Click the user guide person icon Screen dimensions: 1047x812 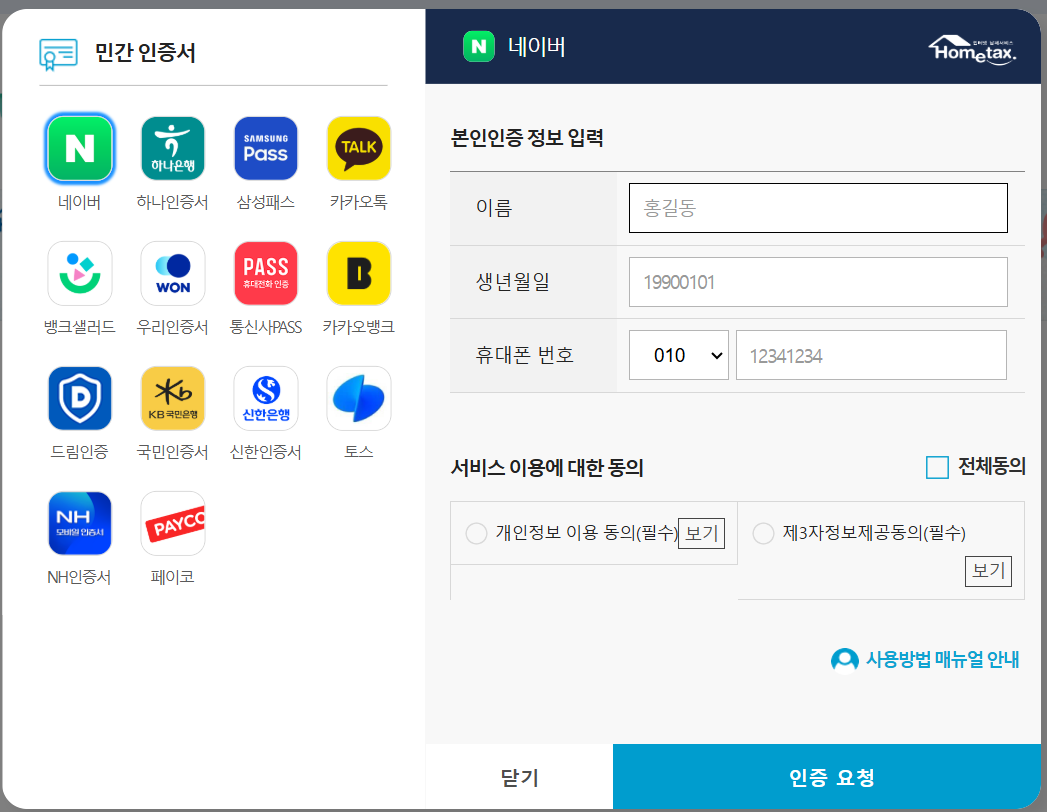pyautogui.click(x=845, y=660)
